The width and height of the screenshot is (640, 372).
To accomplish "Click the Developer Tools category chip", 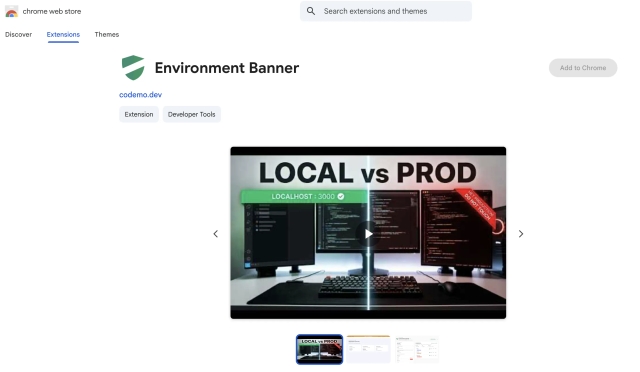I will (191, 114).
